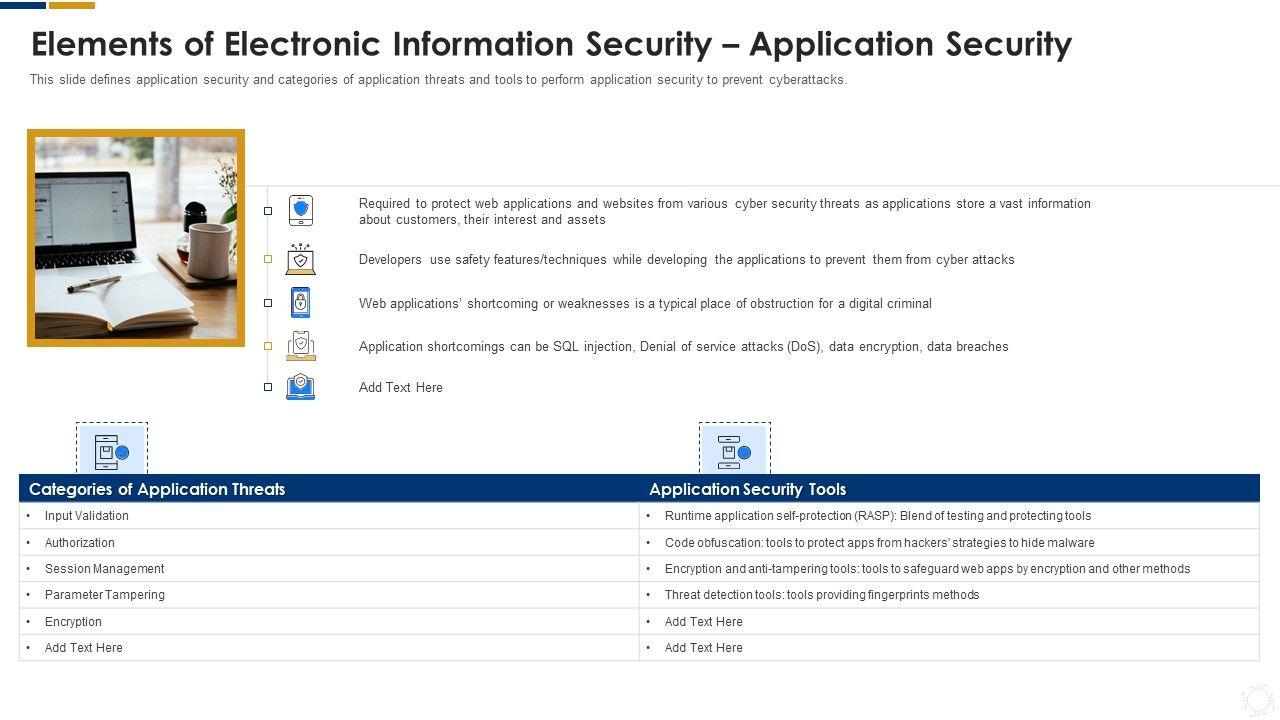The width and height of the screenshot is (1280, 720).
Task: Click the gold accent bar at top-left
Action: (x=72, y=5)
